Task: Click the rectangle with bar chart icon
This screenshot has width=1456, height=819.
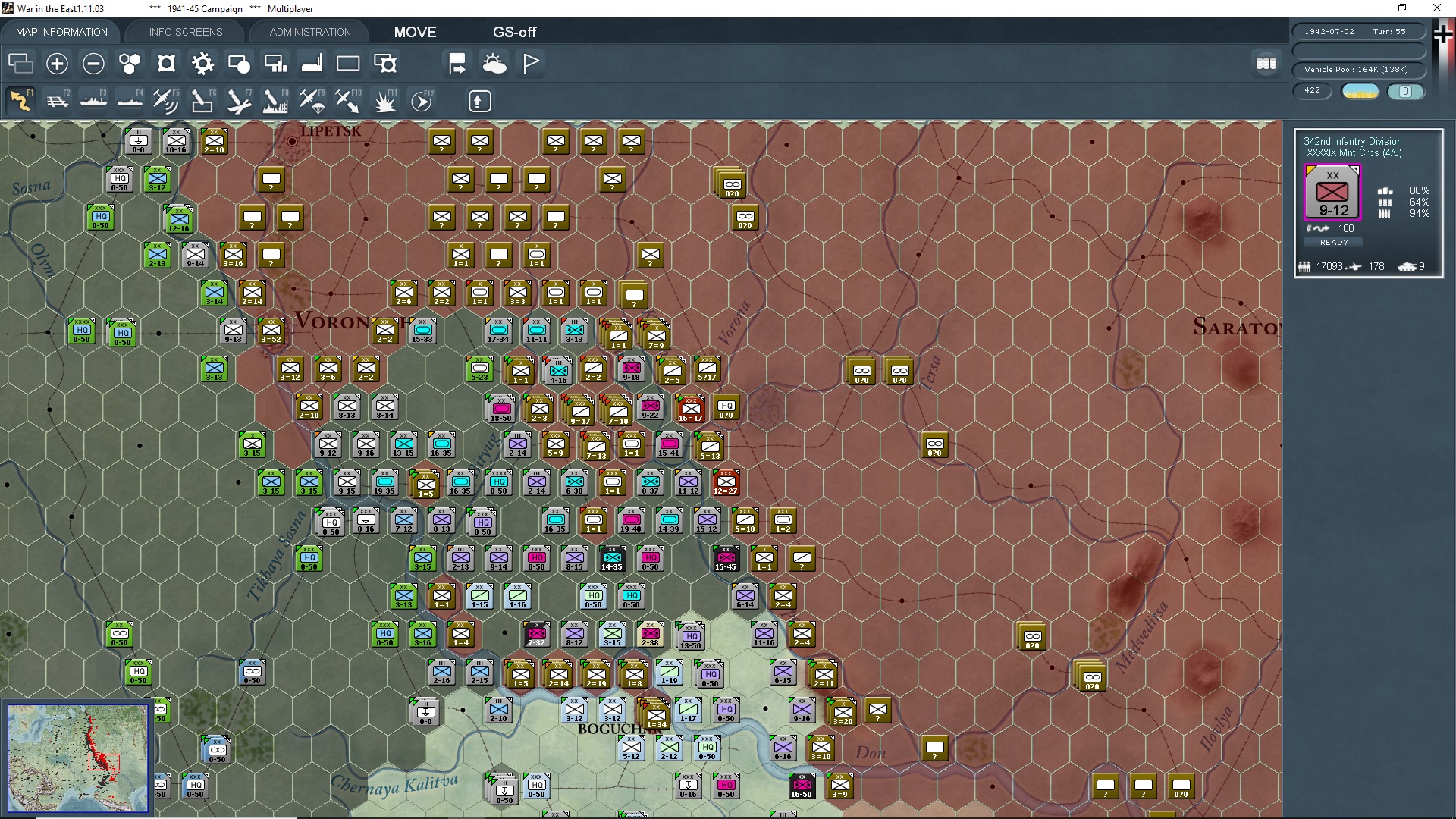Action: click(x=275, y=64)
